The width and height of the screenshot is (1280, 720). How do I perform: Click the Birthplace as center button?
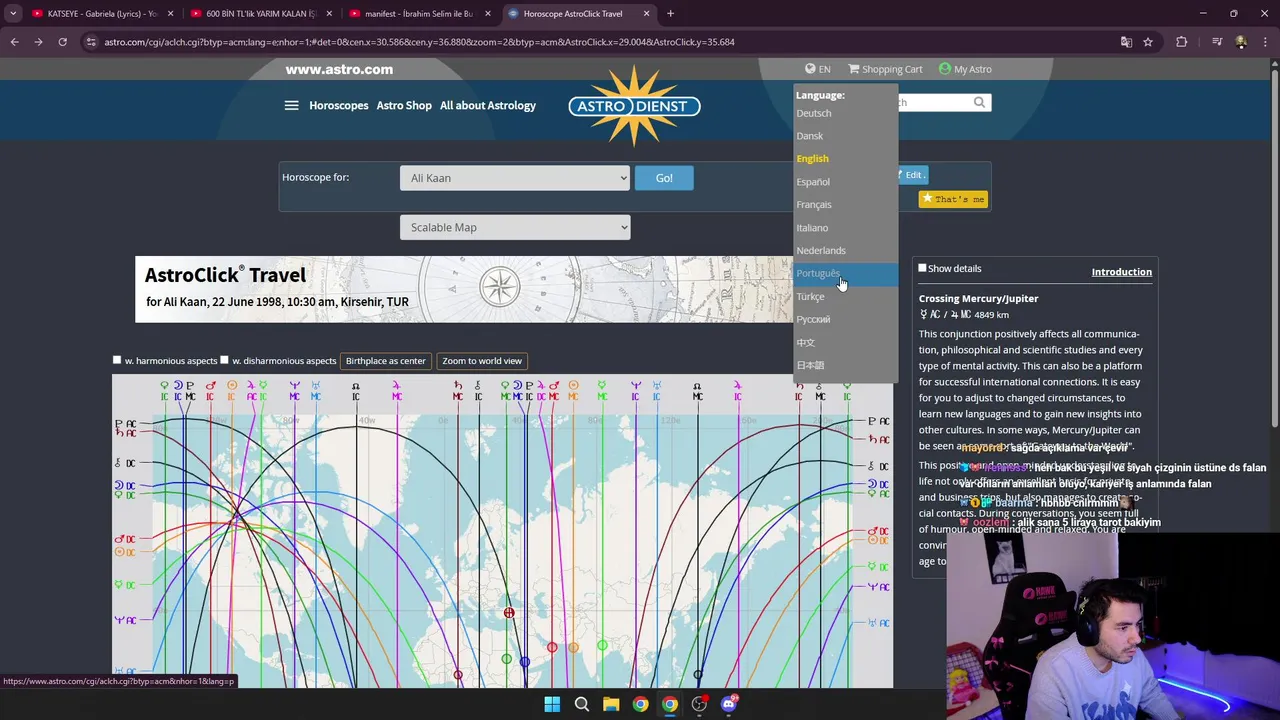point(385,361)
